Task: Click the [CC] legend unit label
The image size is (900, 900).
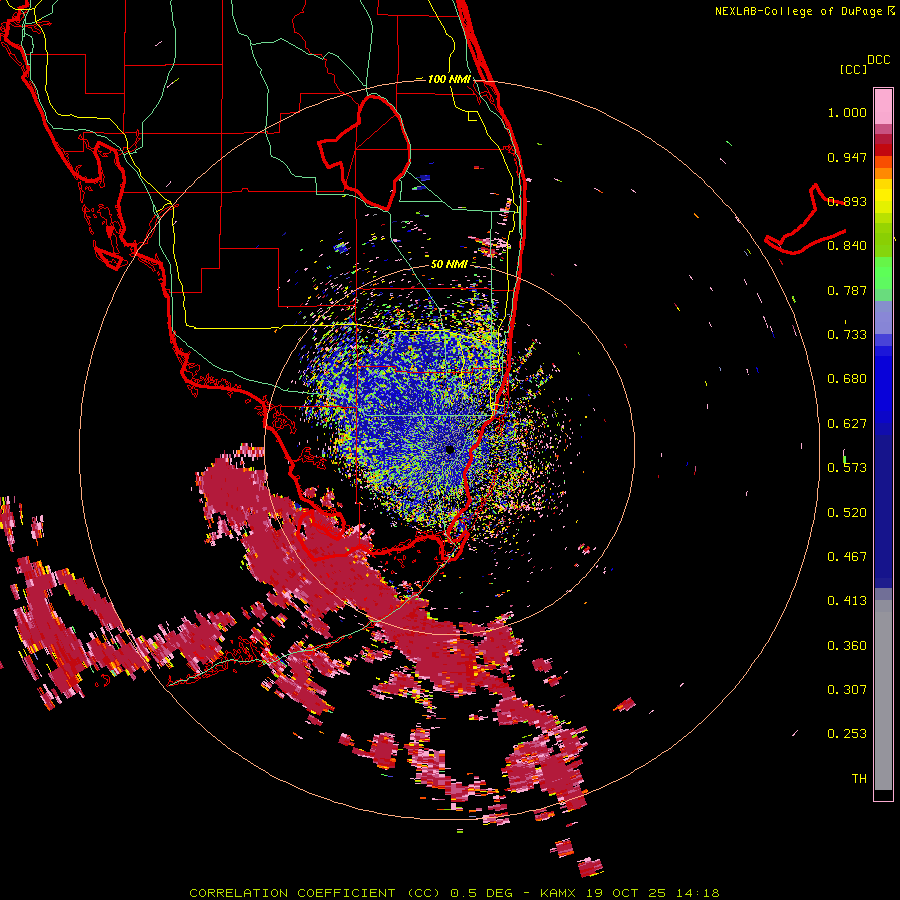Action: click(853, 69)
